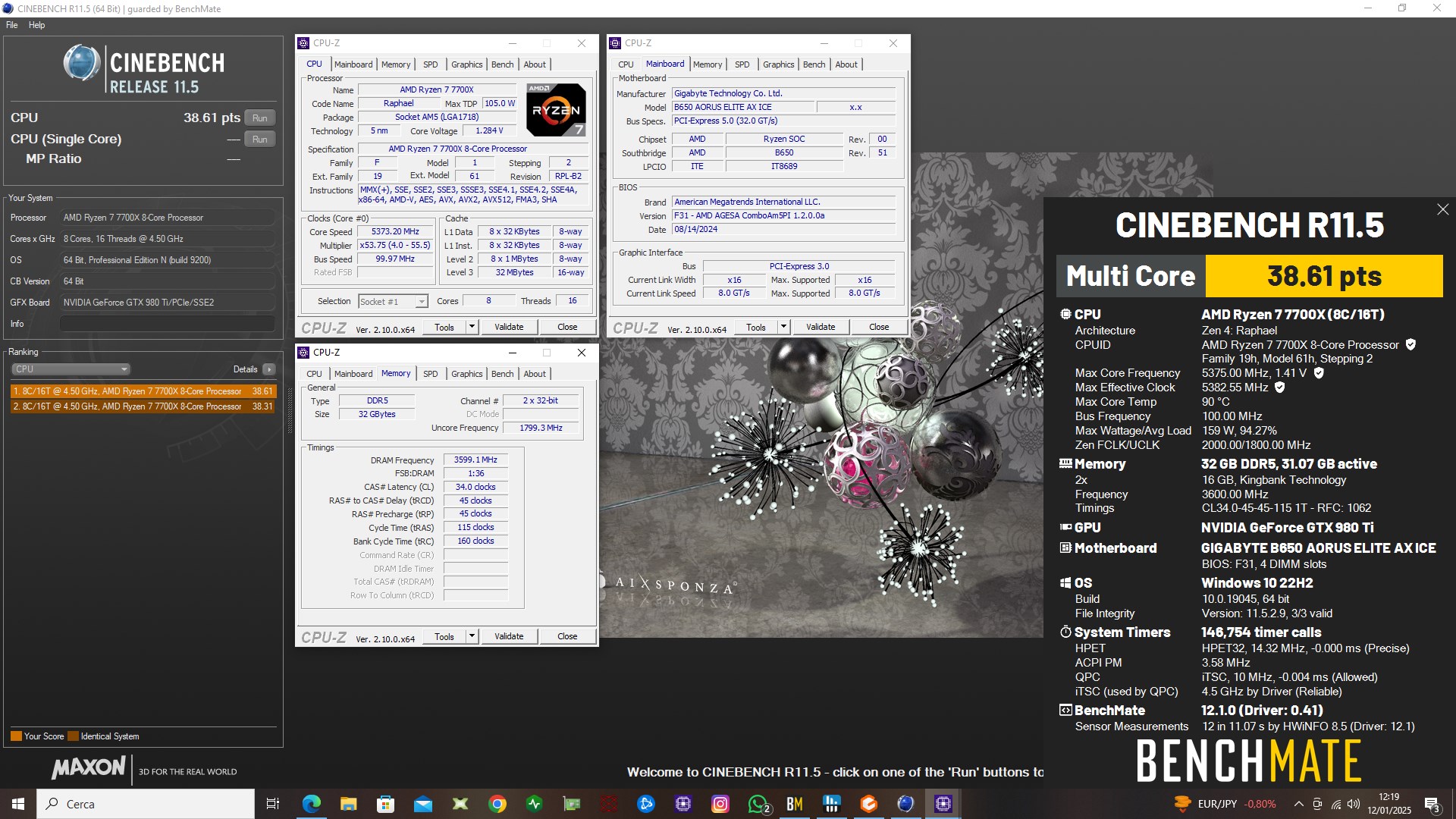Click verified shield next to CPUID value

pos(1410,345)
